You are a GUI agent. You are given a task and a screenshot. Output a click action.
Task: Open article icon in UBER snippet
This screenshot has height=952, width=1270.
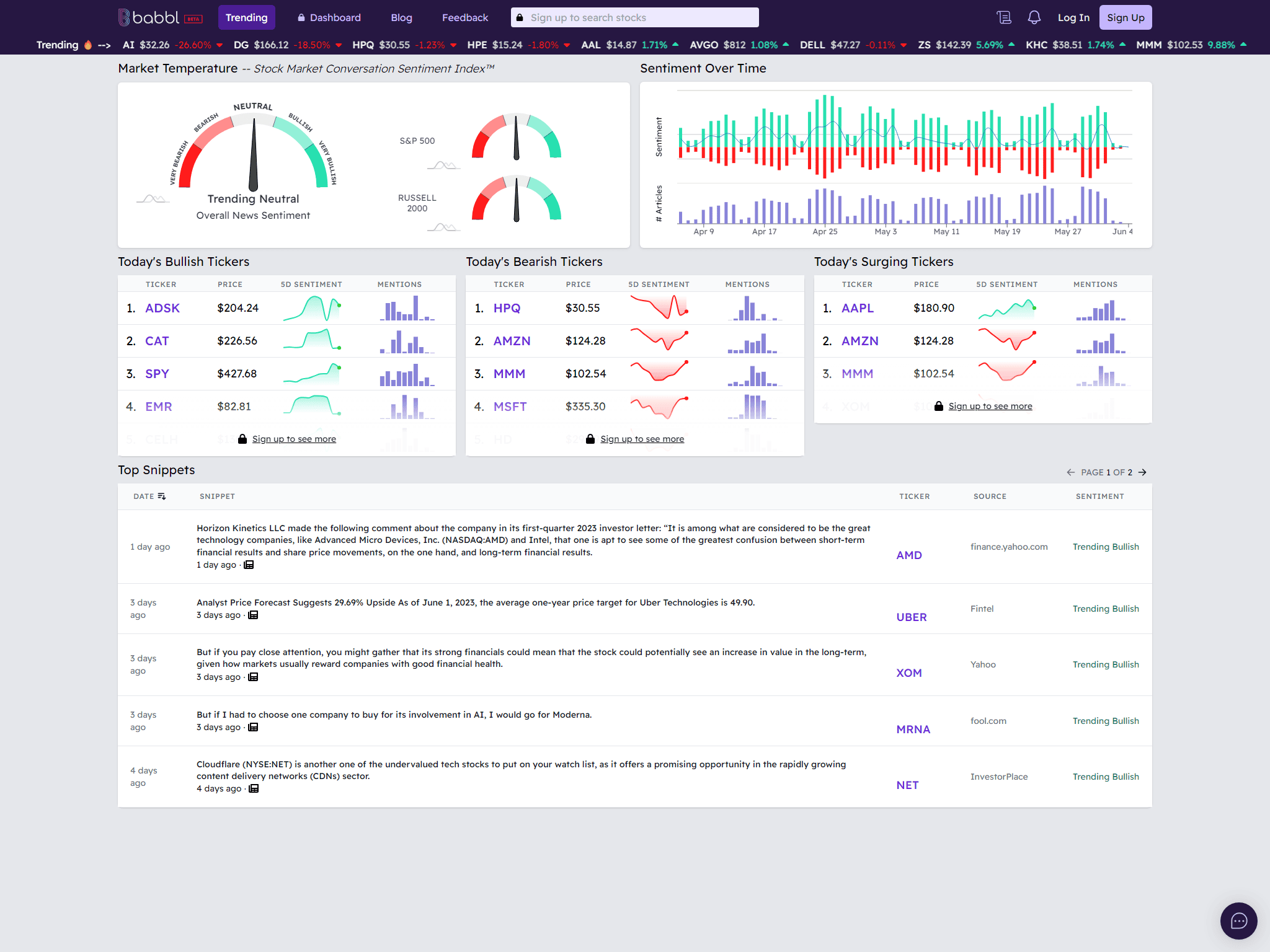[x=253, y=615]
